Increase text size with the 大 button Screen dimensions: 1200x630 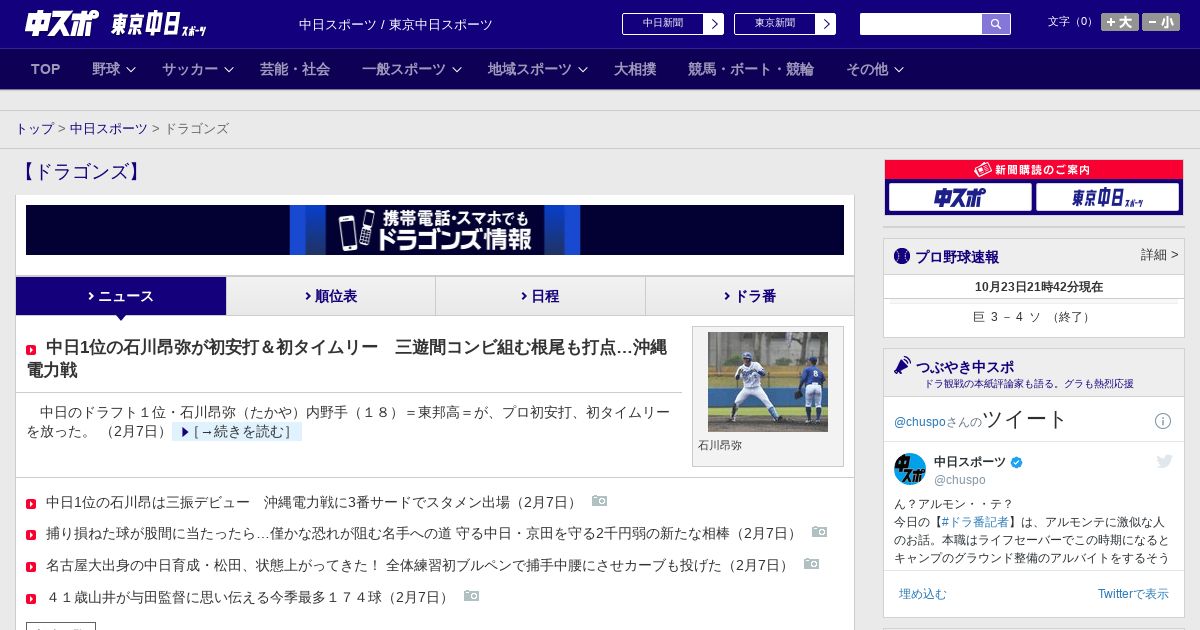click(1120, 22)
